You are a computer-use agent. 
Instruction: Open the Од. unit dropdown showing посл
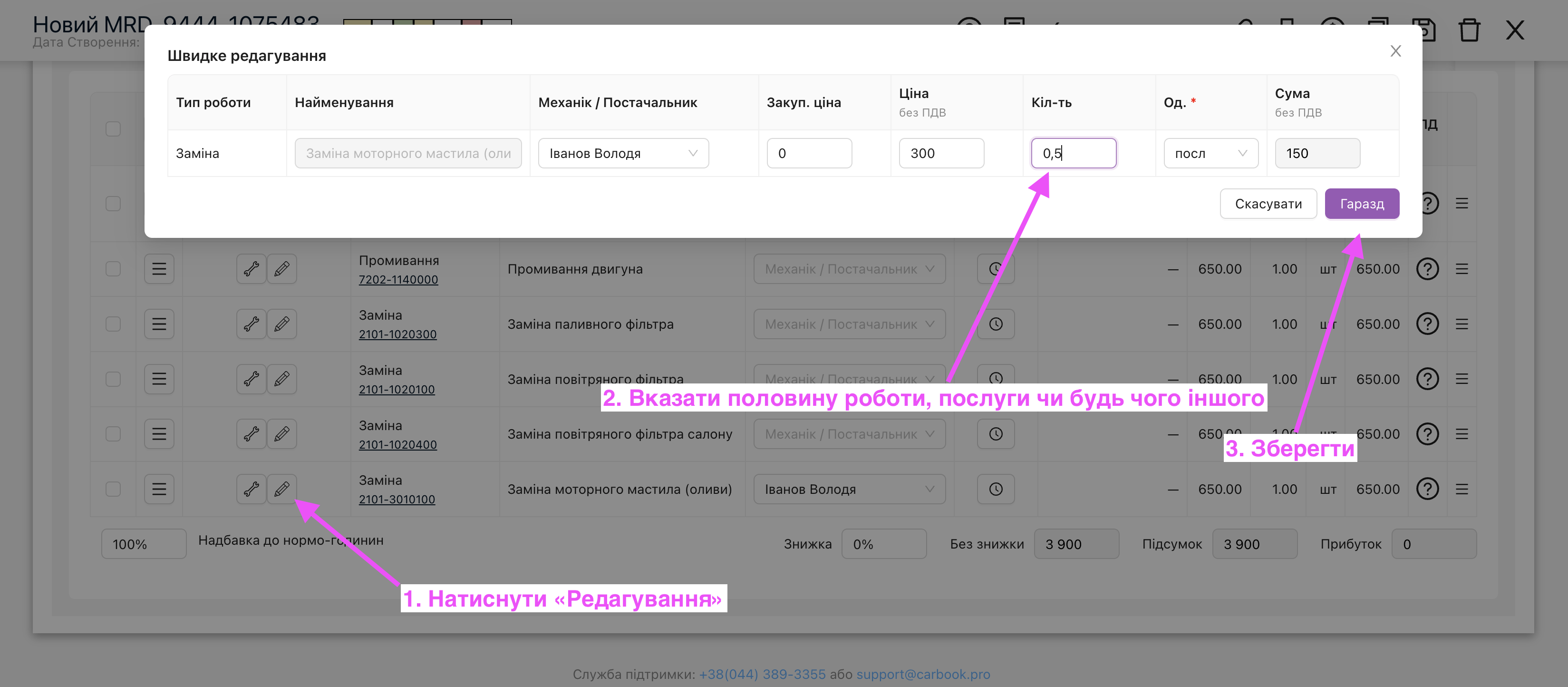(x=1210, y=153)
